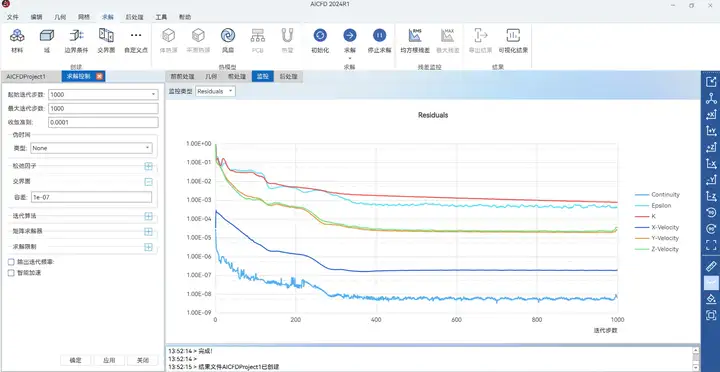Click the X-Velocity legend entry
This screenshot has height=372, width=720.
658,227
